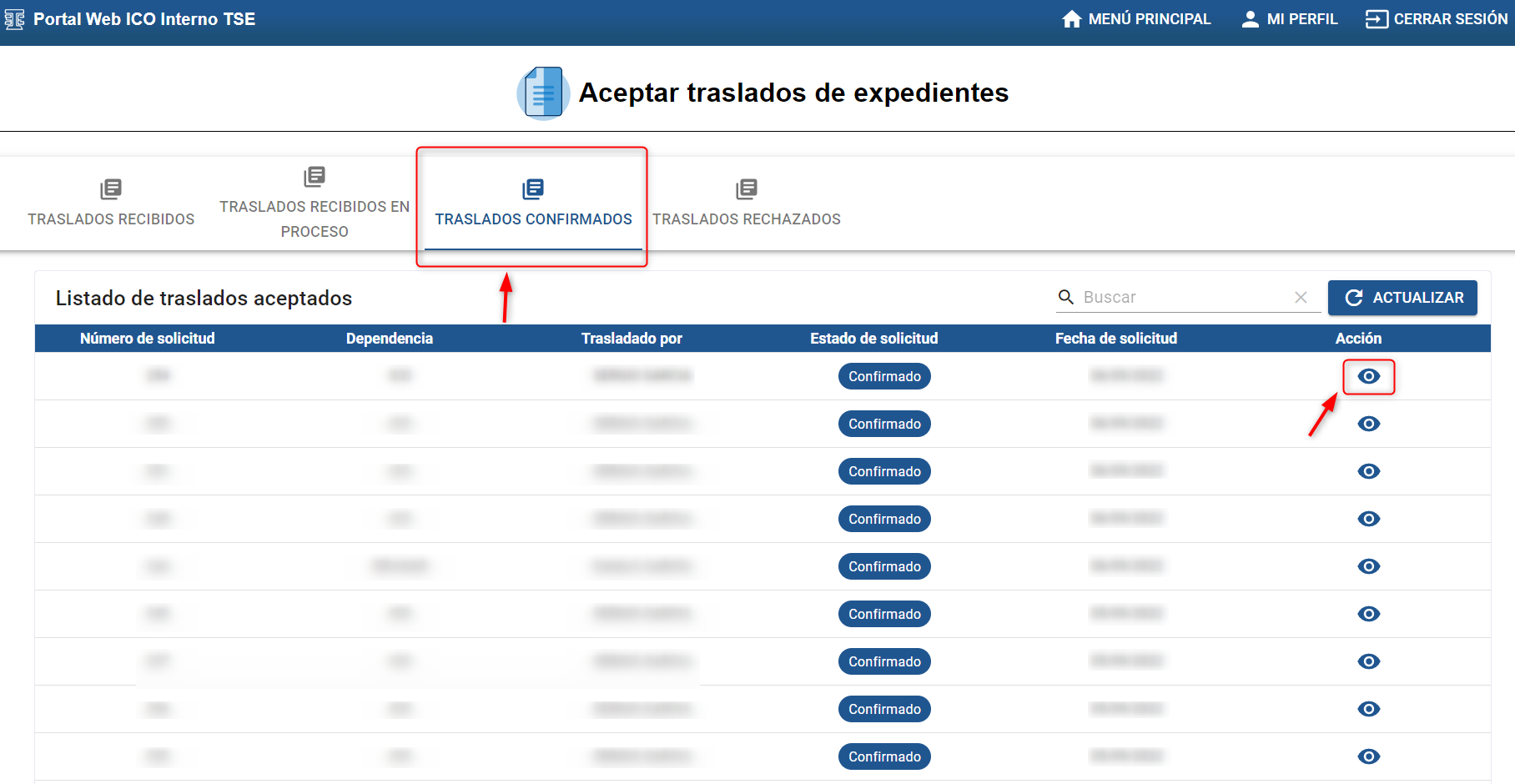Click the magnifying glass search icon
The width and height of the screenshot is (1515, 784).
pyautogui.click(x=1065, y=297)
